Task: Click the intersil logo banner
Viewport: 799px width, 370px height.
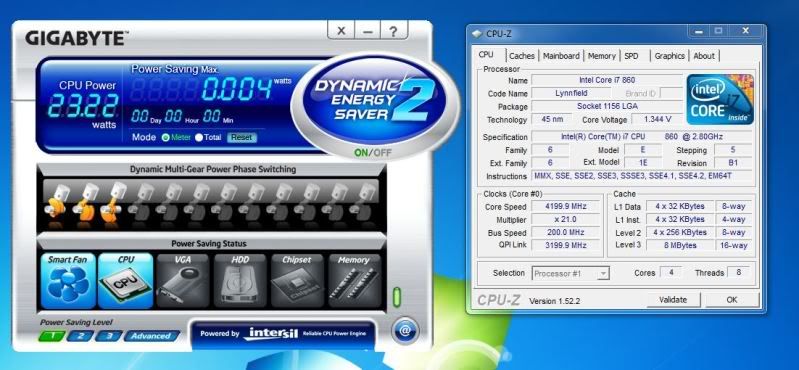Action: pos(283,334)
